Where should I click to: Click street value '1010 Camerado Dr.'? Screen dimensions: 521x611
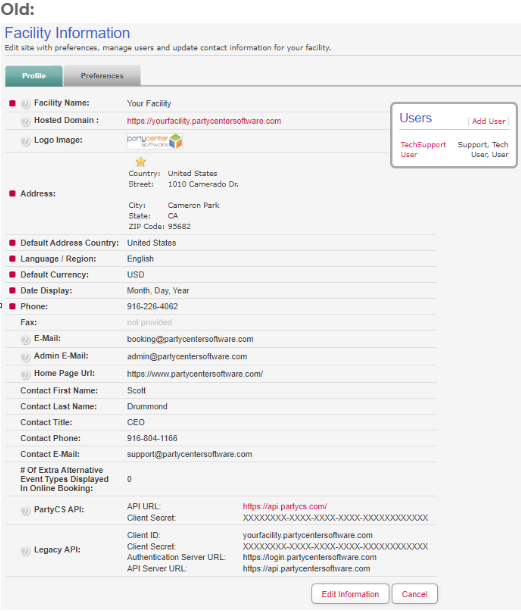point(203,184)
